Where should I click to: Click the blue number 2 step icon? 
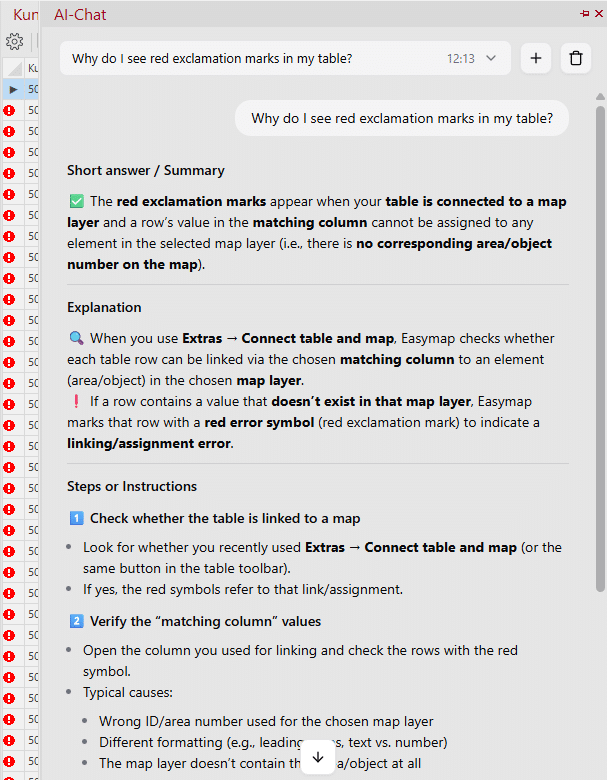(77, 621)
